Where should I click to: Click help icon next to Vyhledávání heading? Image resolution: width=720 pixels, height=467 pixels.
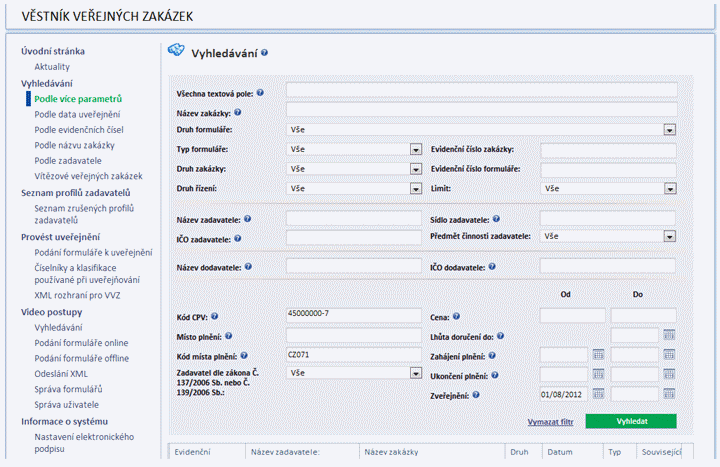click(264, 53)
